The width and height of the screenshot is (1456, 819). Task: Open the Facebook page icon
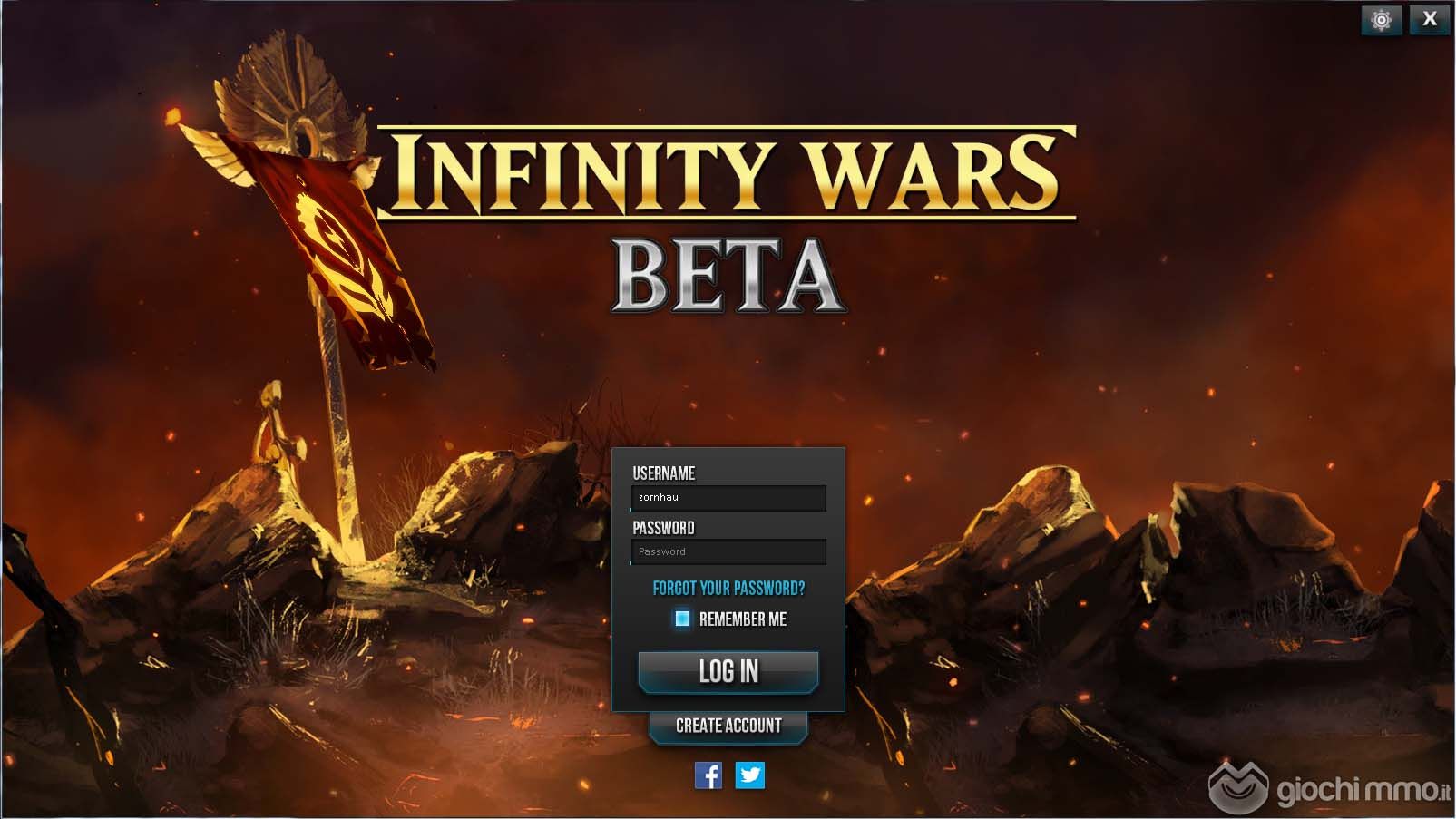[x=708, y=775]
